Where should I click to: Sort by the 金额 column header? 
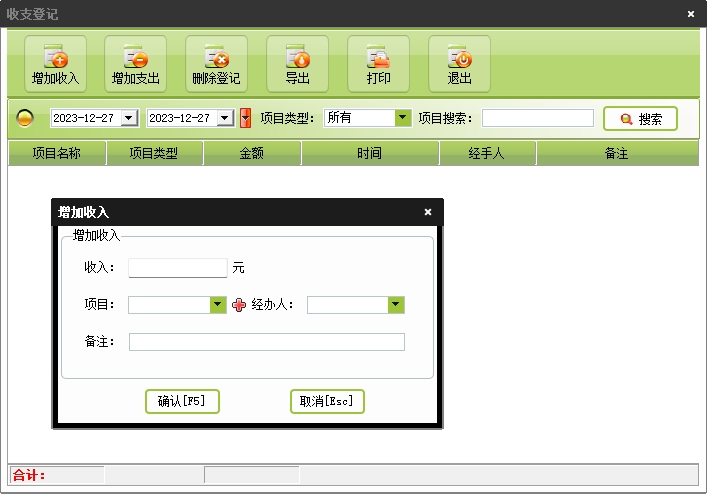click(x=252, y=153)
